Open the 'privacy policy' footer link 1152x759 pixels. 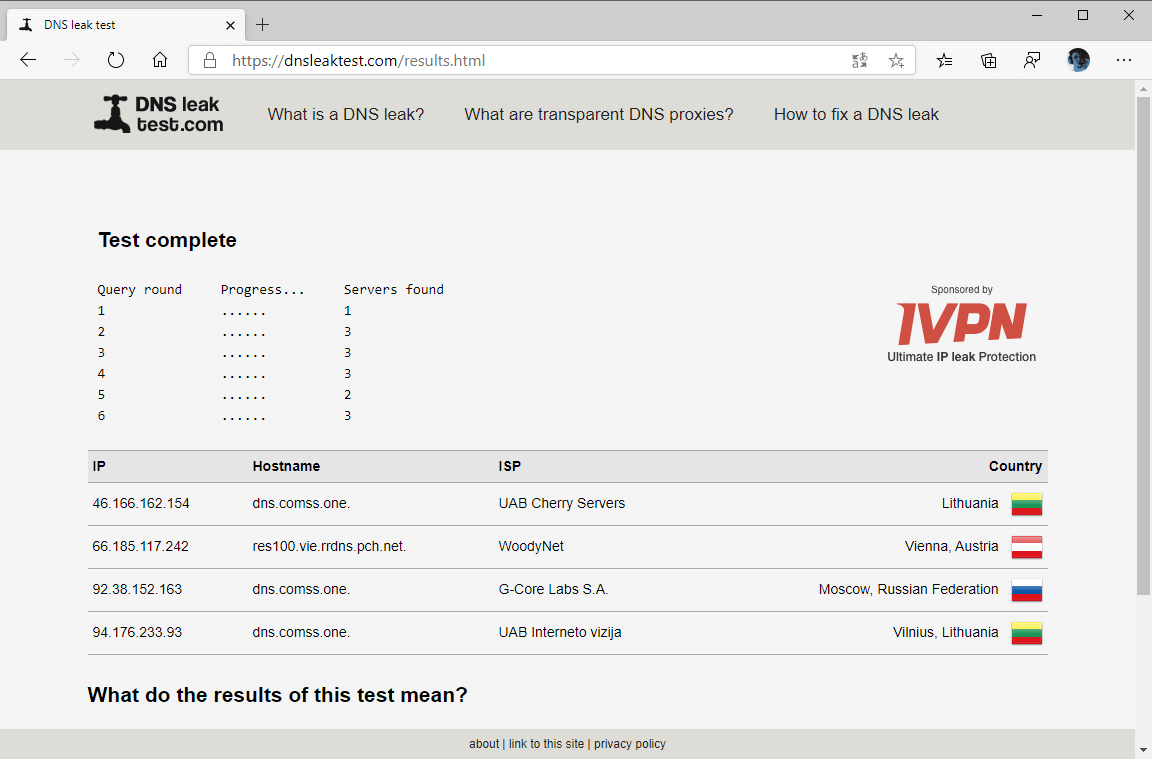(x=630, y=744)
